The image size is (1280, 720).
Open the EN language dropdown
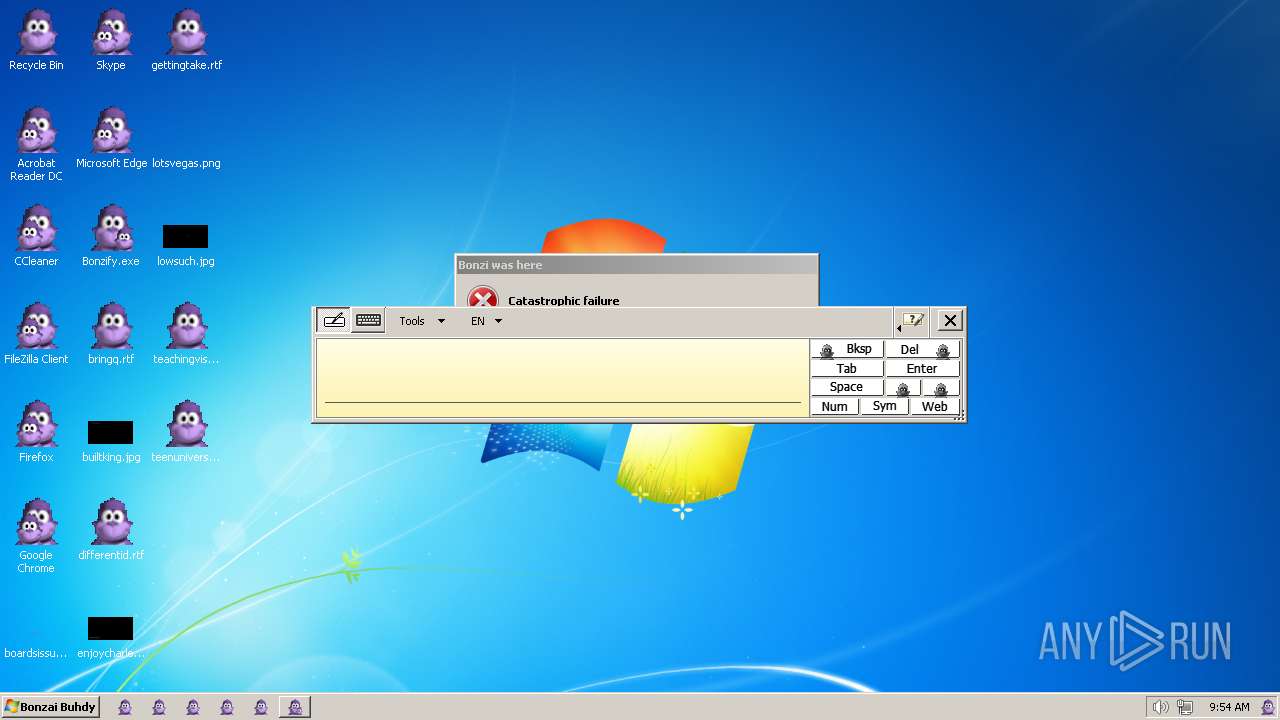(486, 321)
